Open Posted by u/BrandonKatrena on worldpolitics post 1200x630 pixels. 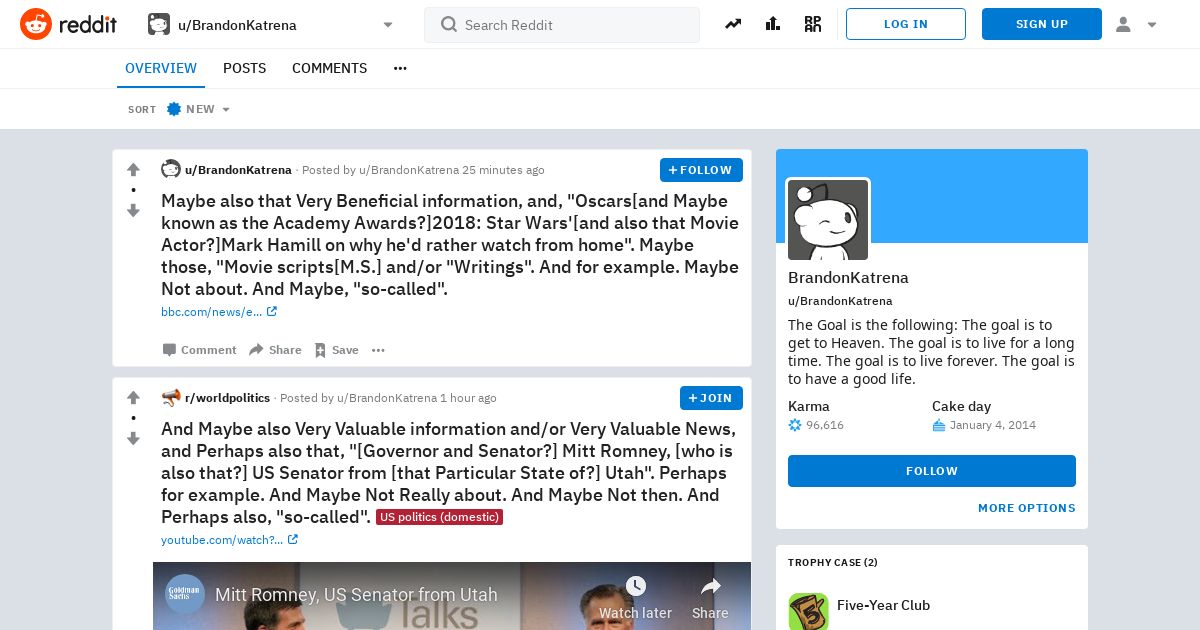(358, 398)
